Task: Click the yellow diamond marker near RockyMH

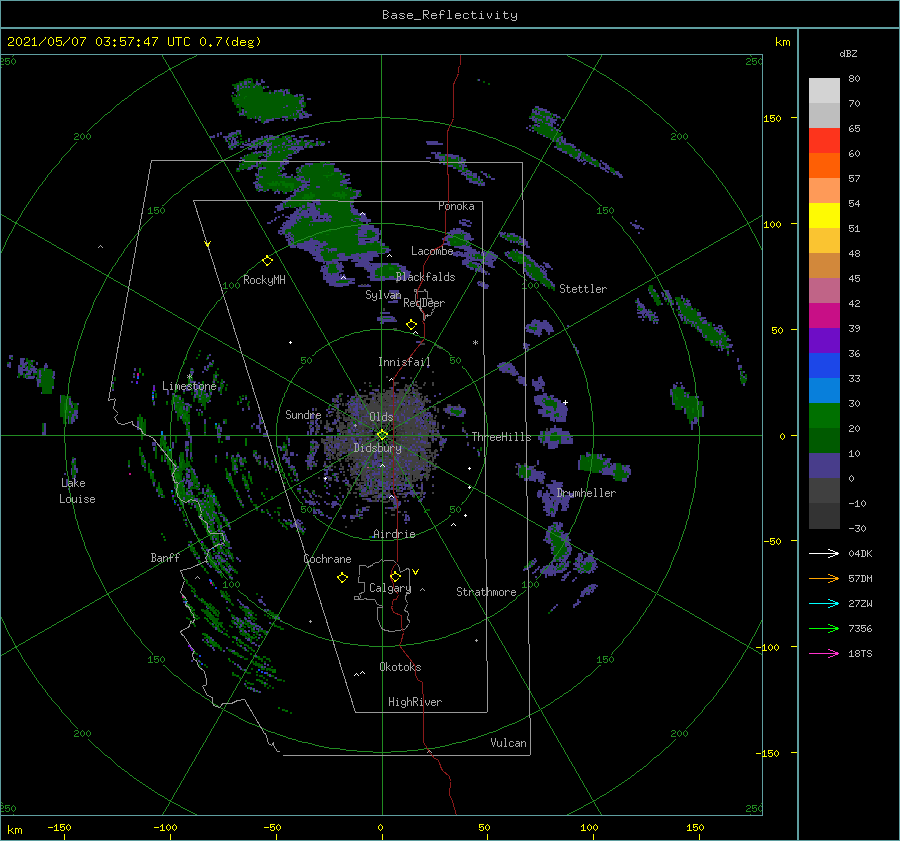Action: click(267, 261)
